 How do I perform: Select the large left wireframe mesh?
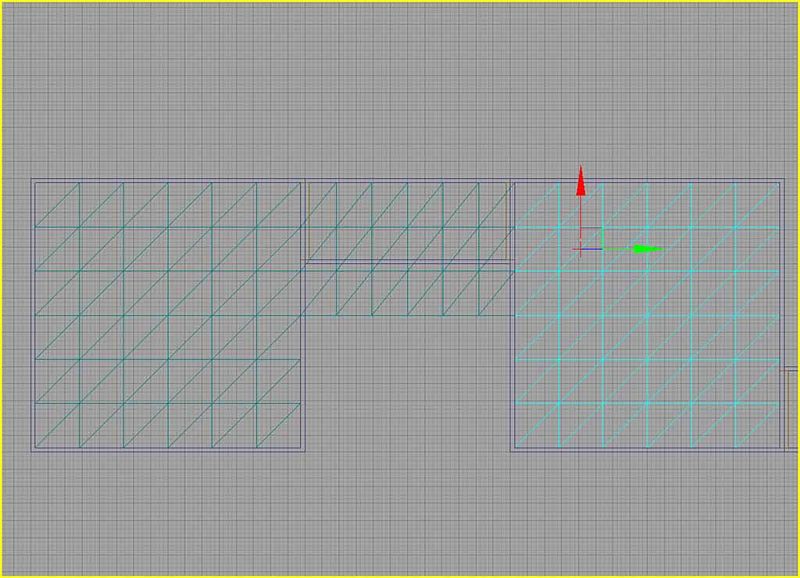point(168,315)
